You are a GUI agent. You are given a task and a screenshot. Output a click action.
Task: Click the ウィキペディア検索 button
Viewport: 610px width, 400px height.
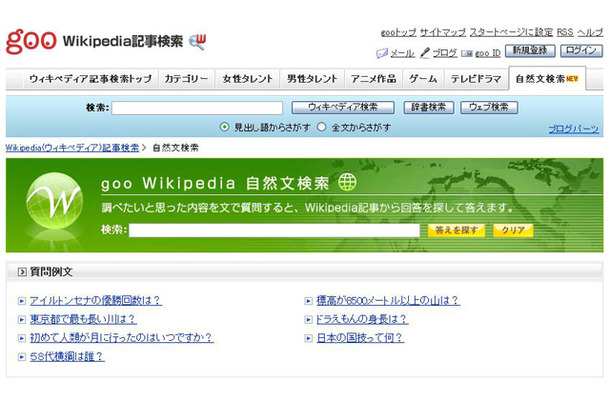(343, 107)
